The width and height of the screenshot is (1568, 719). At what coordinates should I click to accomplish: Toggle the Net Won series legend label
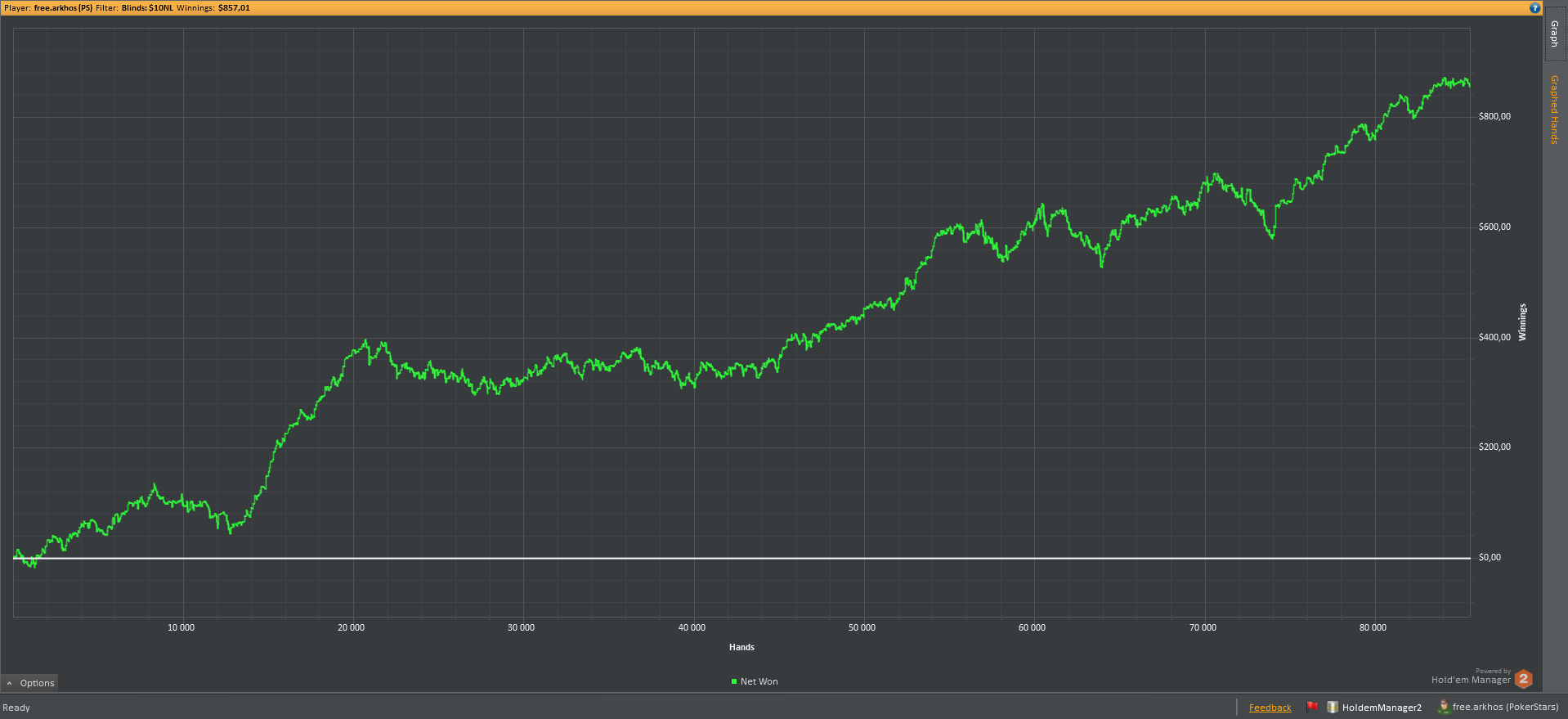pyautogui.click(x=759, y=681)
